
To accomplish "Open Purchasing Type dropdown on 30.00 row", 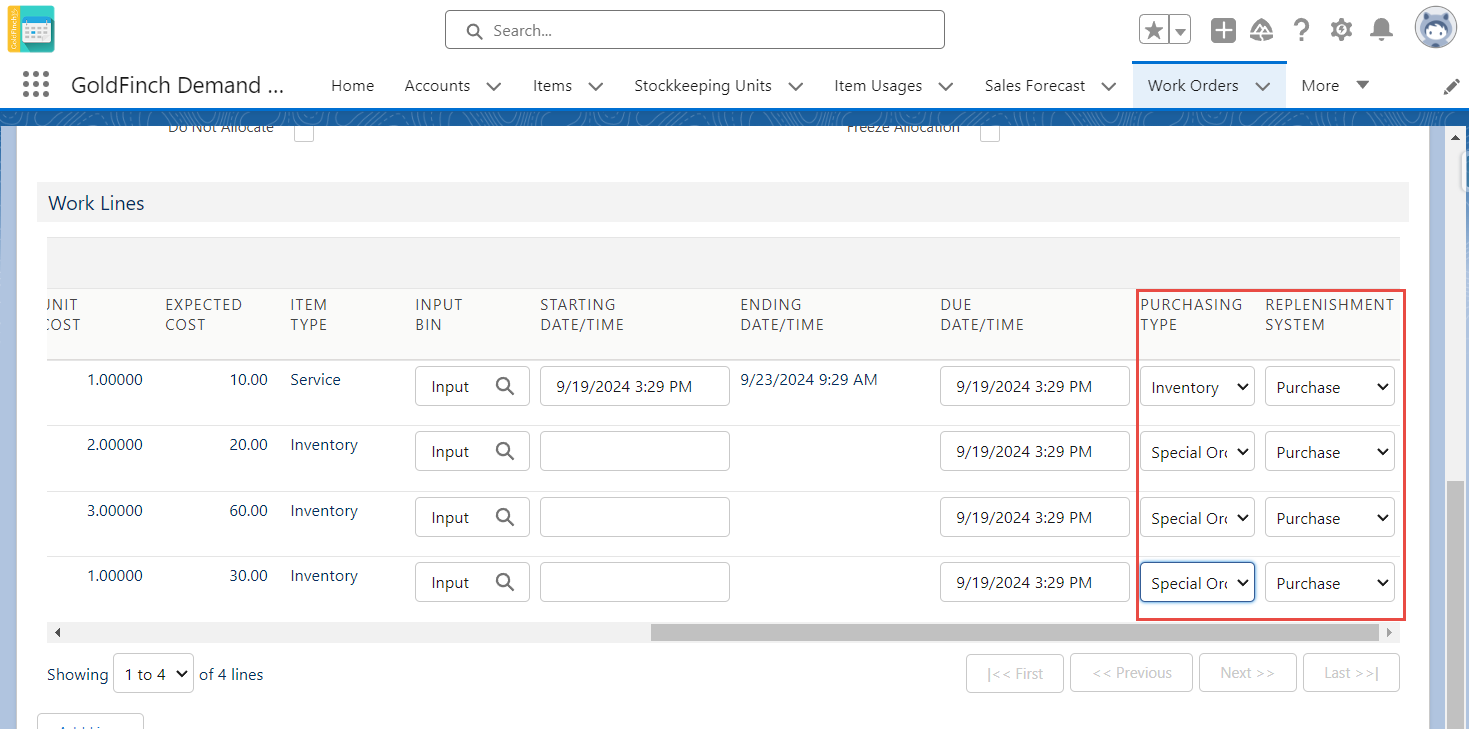I will [x=1197, y=583].
